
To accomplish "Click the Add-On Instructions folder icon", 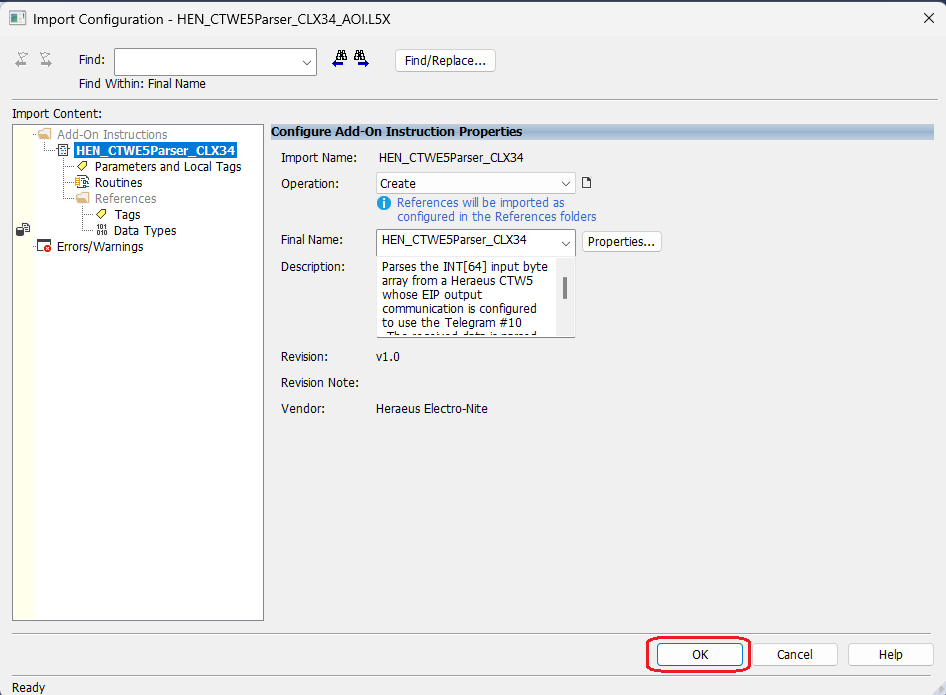I will click(45, 134).
